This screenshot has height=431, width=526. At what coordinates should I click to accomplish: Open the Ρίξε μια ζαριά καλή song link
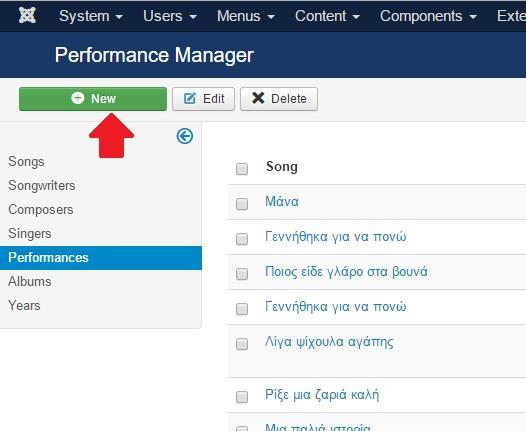click(x=322, y=395)
